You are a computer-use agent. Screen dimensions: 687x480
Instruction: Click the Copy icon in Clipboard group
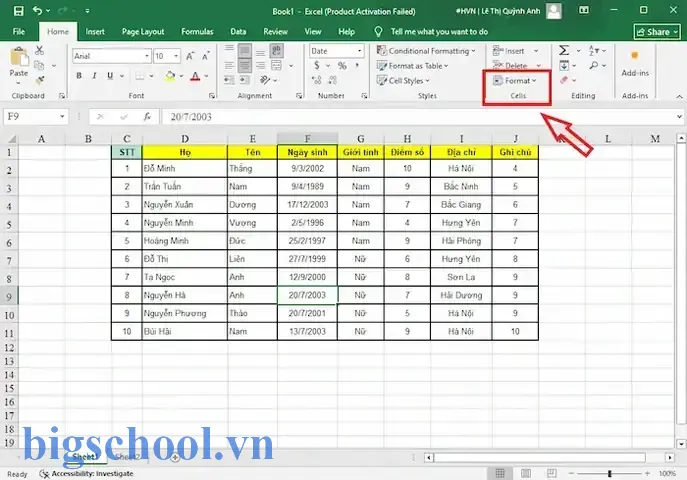(39, 65)
